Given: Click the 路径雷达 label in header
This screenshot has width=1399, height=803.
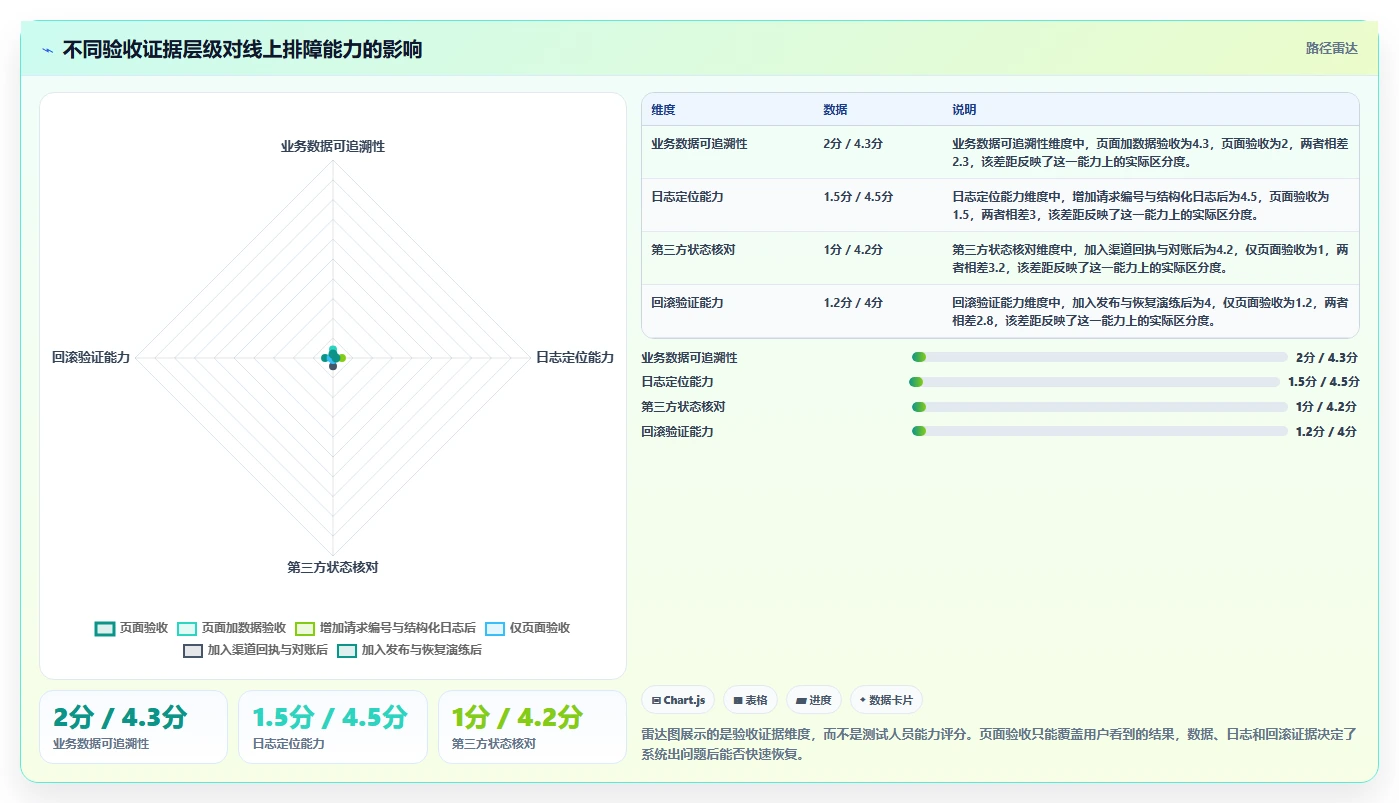Looking at the screenshot, I should click(1331, 48).
